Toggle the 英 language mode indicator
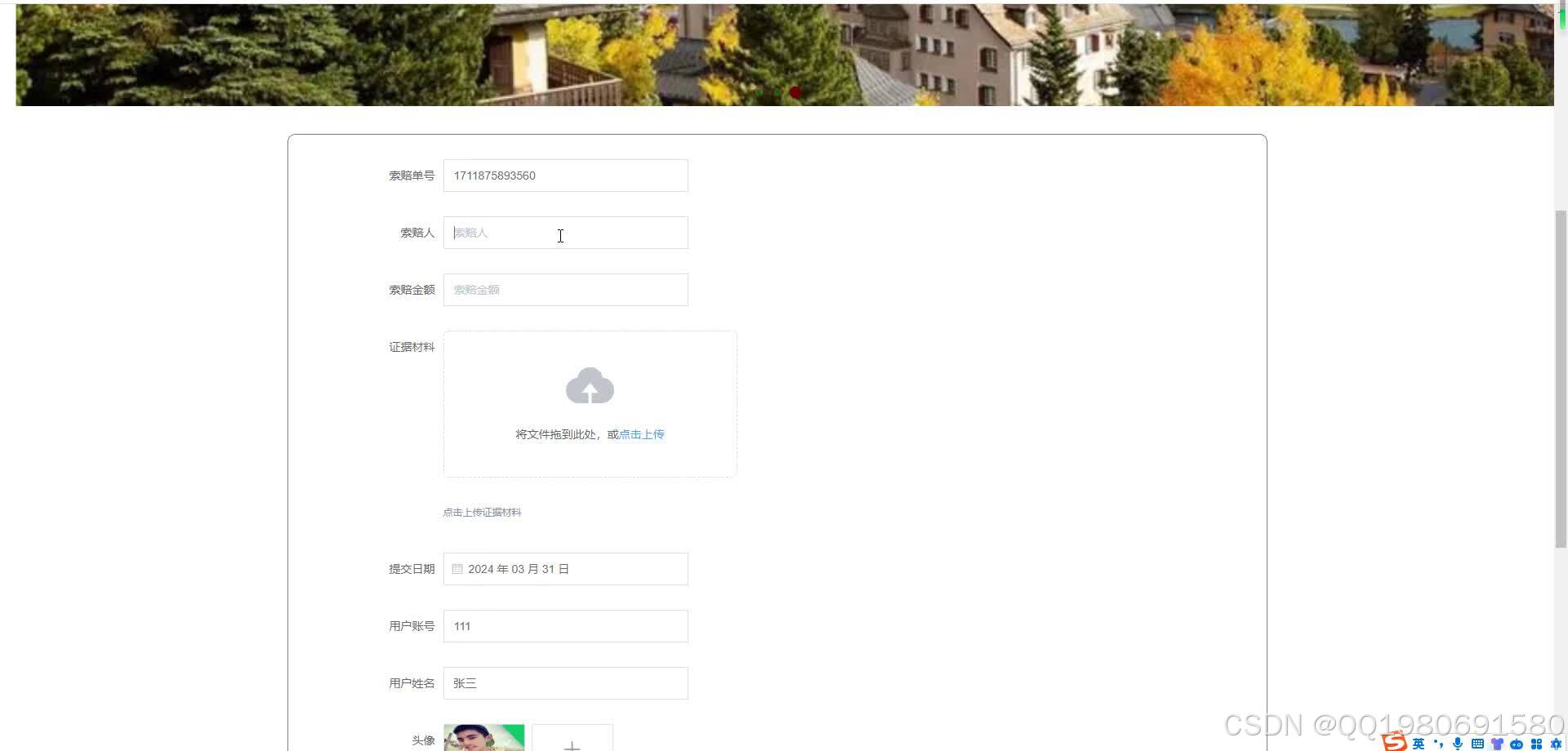1568x751 pixels. coord(1419,744)
